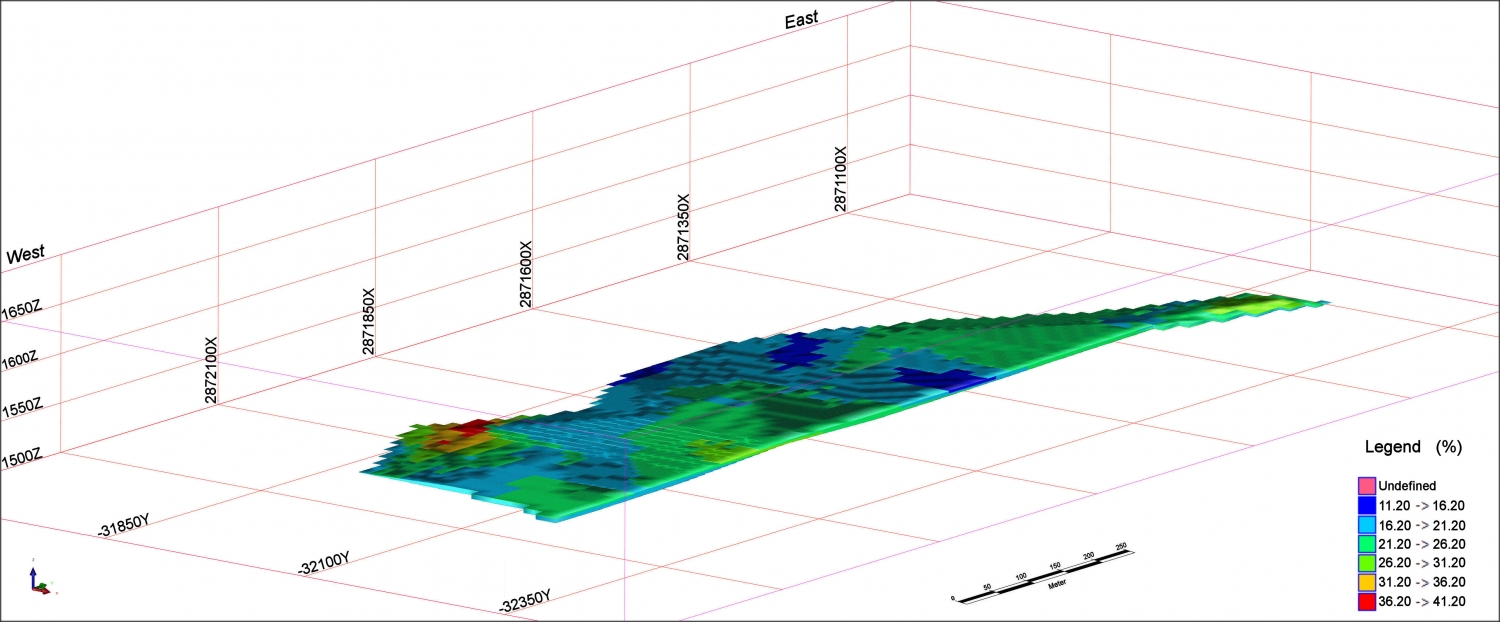The width and height of the screenshot is (1500, 622).
Task: Click the 1500Z elevation axis label
Action: tap(21, 457)
